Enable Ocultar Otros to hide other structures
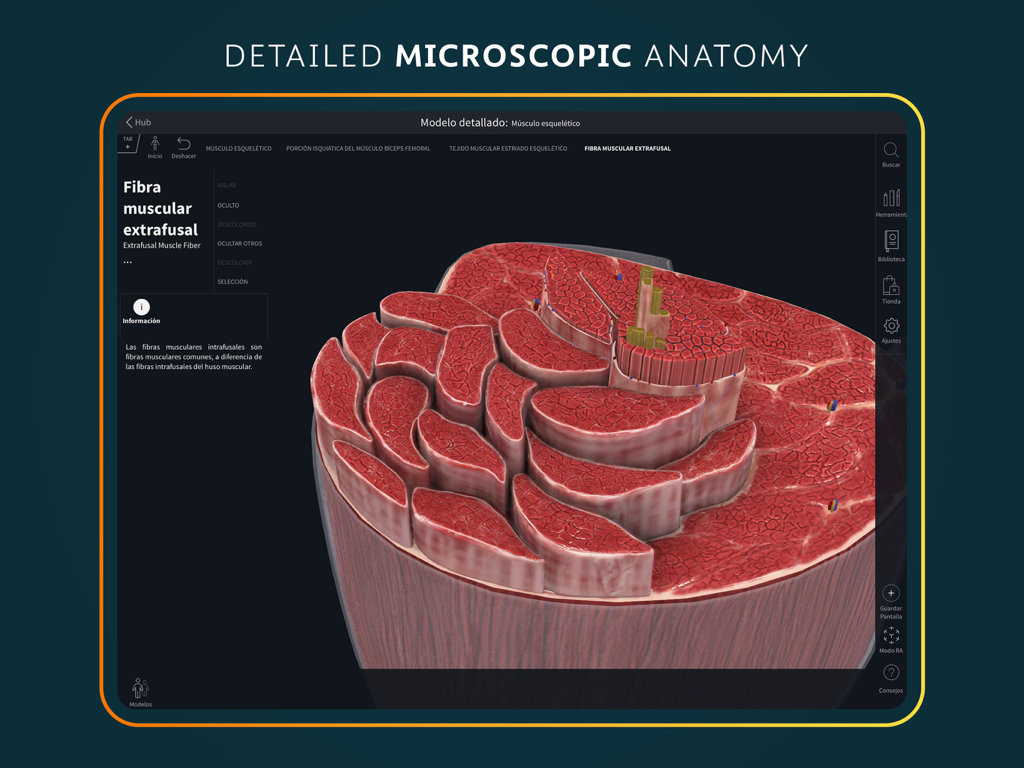The image size is (1024, 768). tap(239, 243)
